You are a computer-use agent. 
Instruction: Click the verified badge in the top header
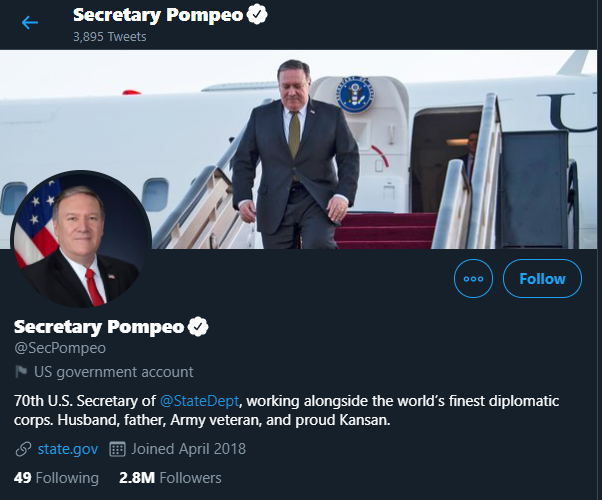[257, 16]
